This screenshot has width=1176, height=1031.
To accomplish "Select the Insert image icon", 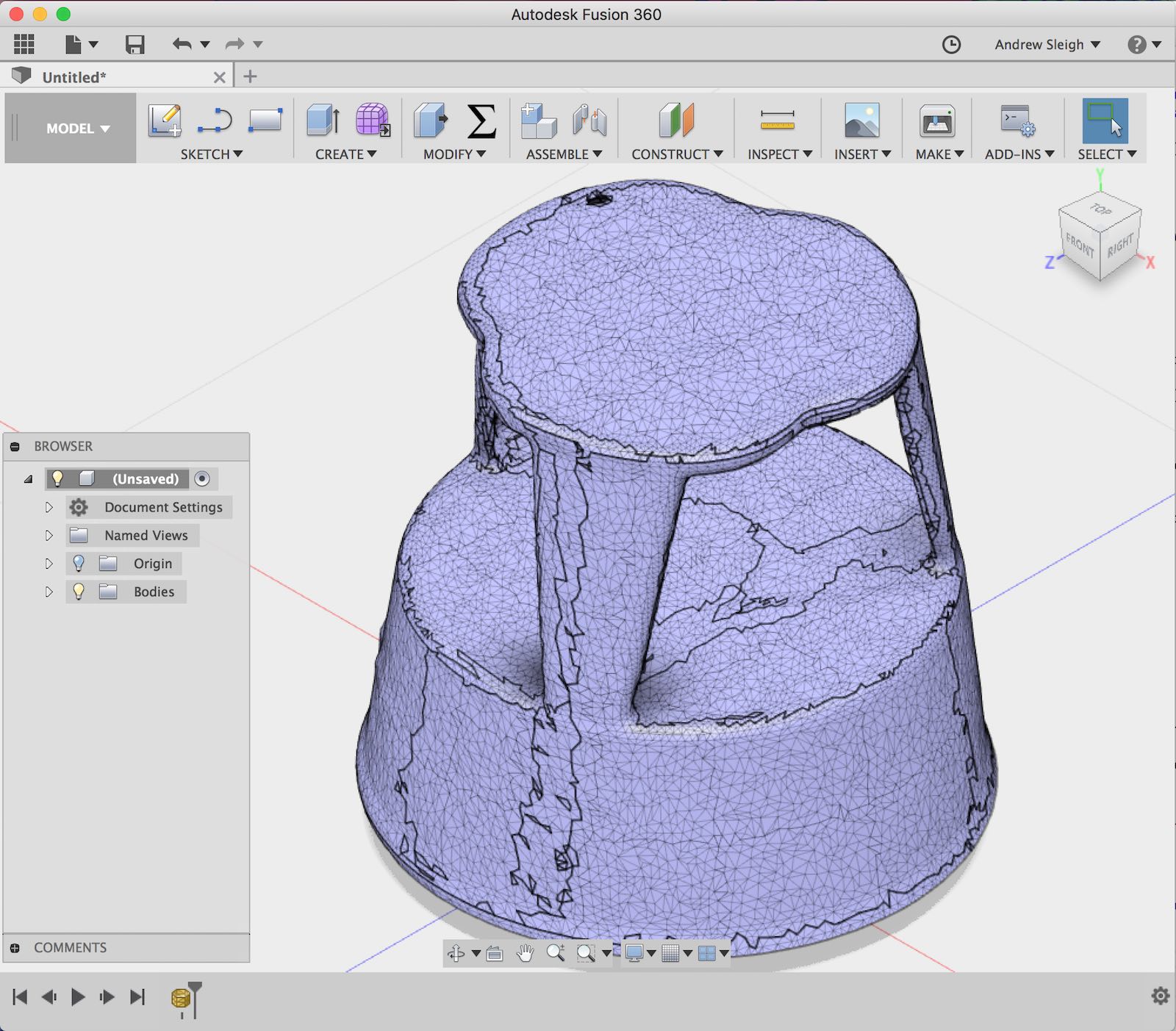I will tap(862, 120).
